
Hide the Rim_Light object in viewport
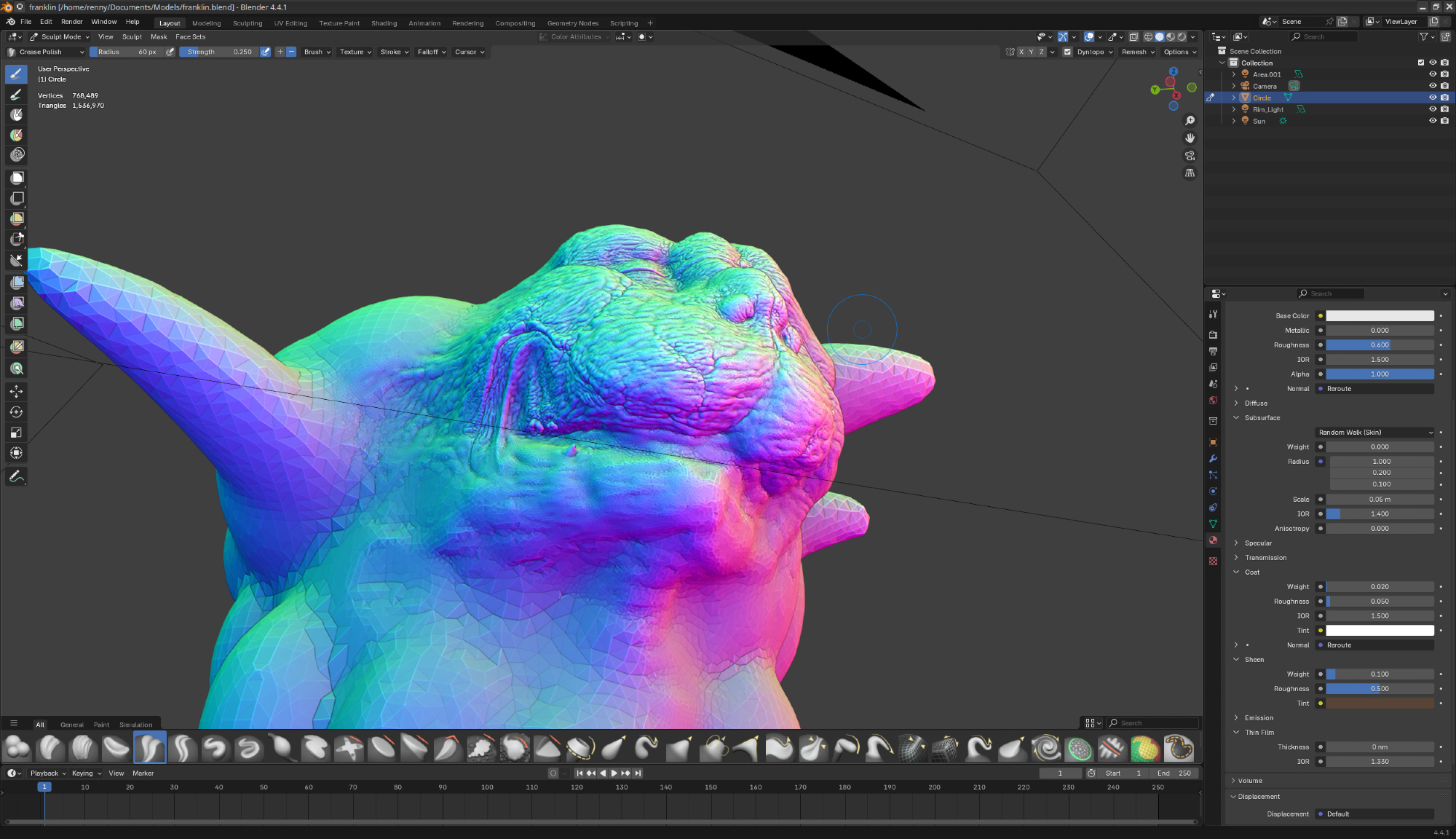point(1433,109)
